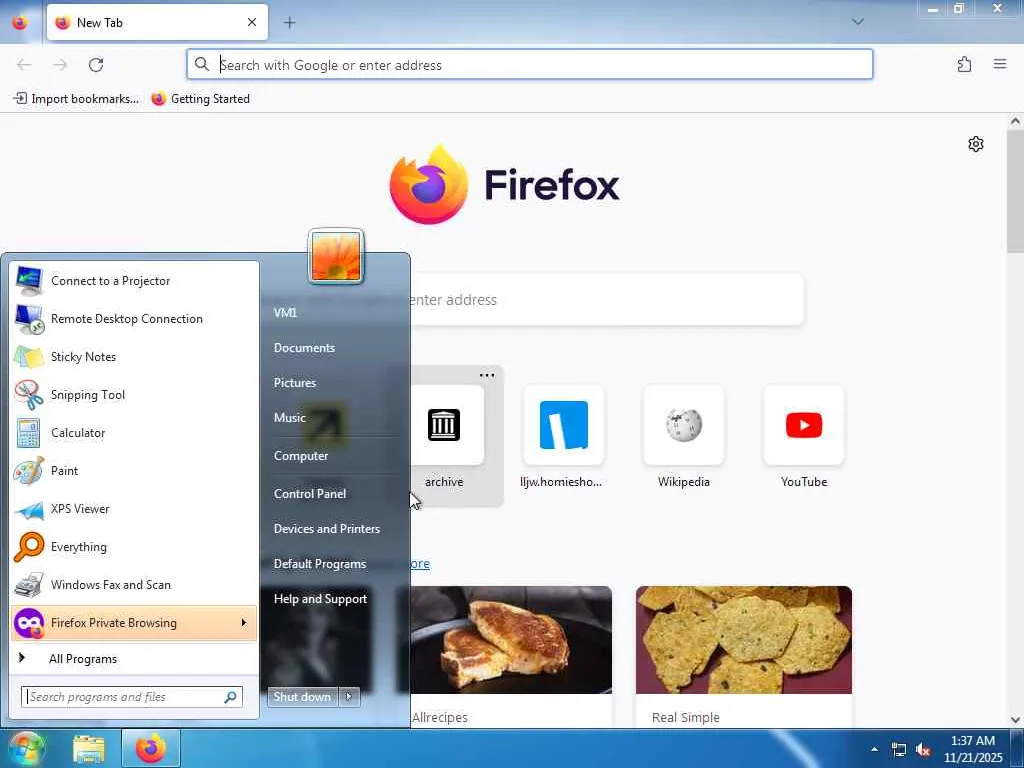Screen dimensions: 1024x768
Task: Open Default Programs
Action: (x=320, y=564)
